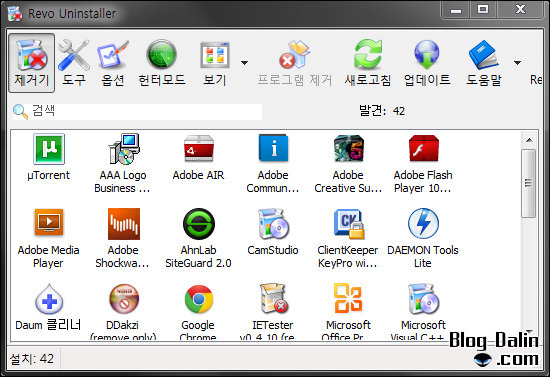Select the 제거기 uninstaller toolbar button
Screen dimensions: 550x377
coord(32,63)
